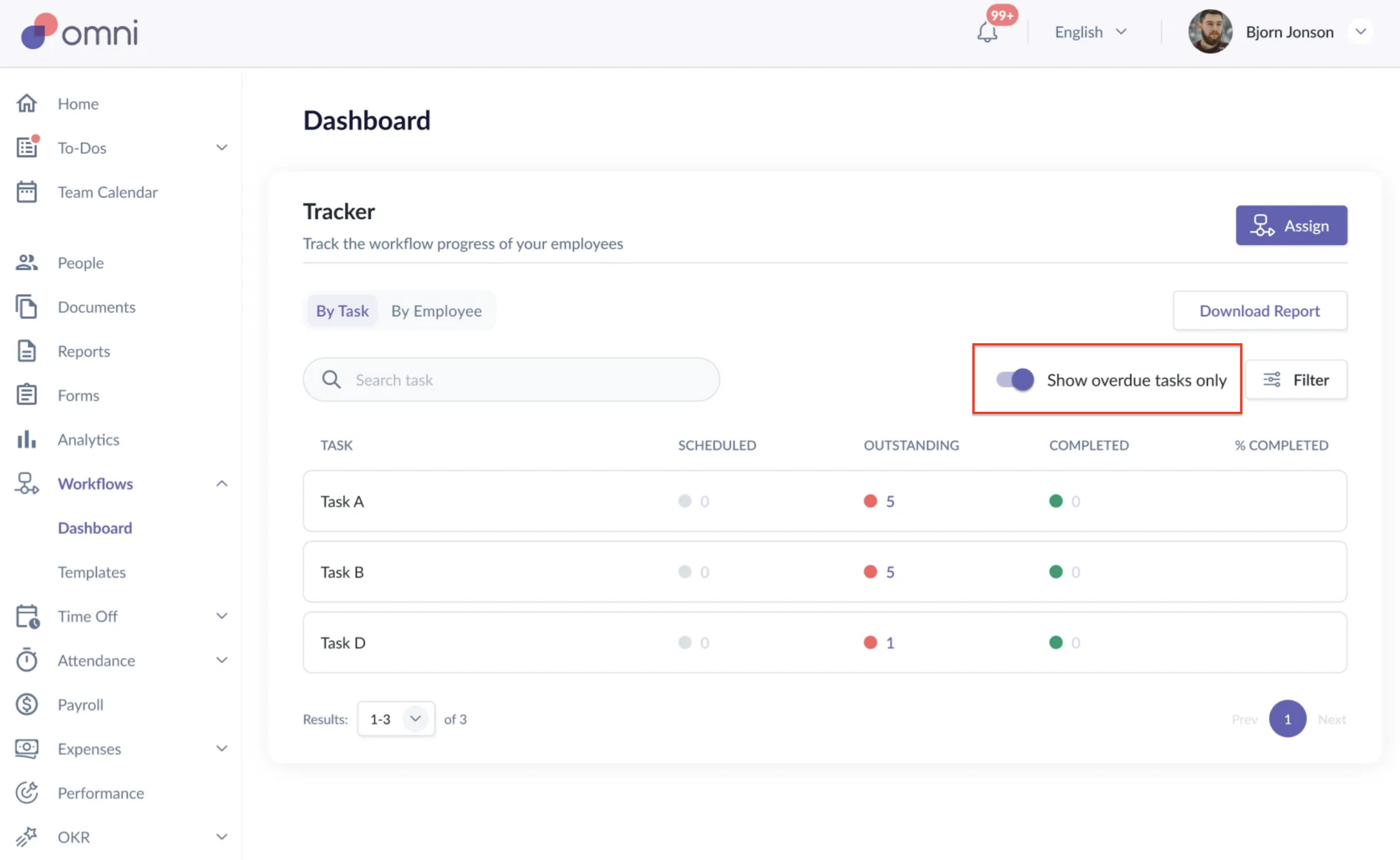Image resolution: width=1400 pixels, height=860 pixels.
Task: Toggle Show overdue tasks only switch
Action: pyautogui.click(x=1015, y=380)
